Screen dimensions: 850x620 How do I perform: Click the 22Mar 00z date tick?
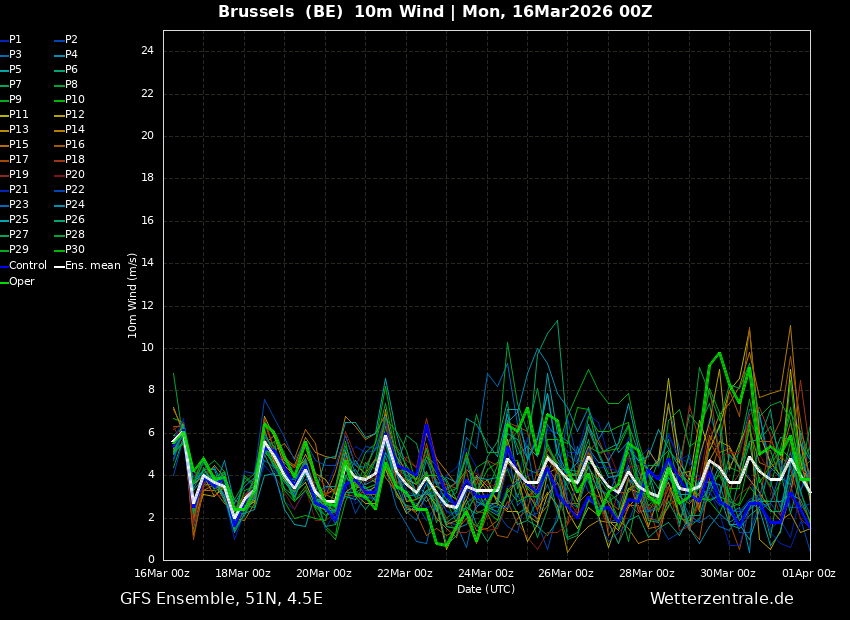(405, 574)
